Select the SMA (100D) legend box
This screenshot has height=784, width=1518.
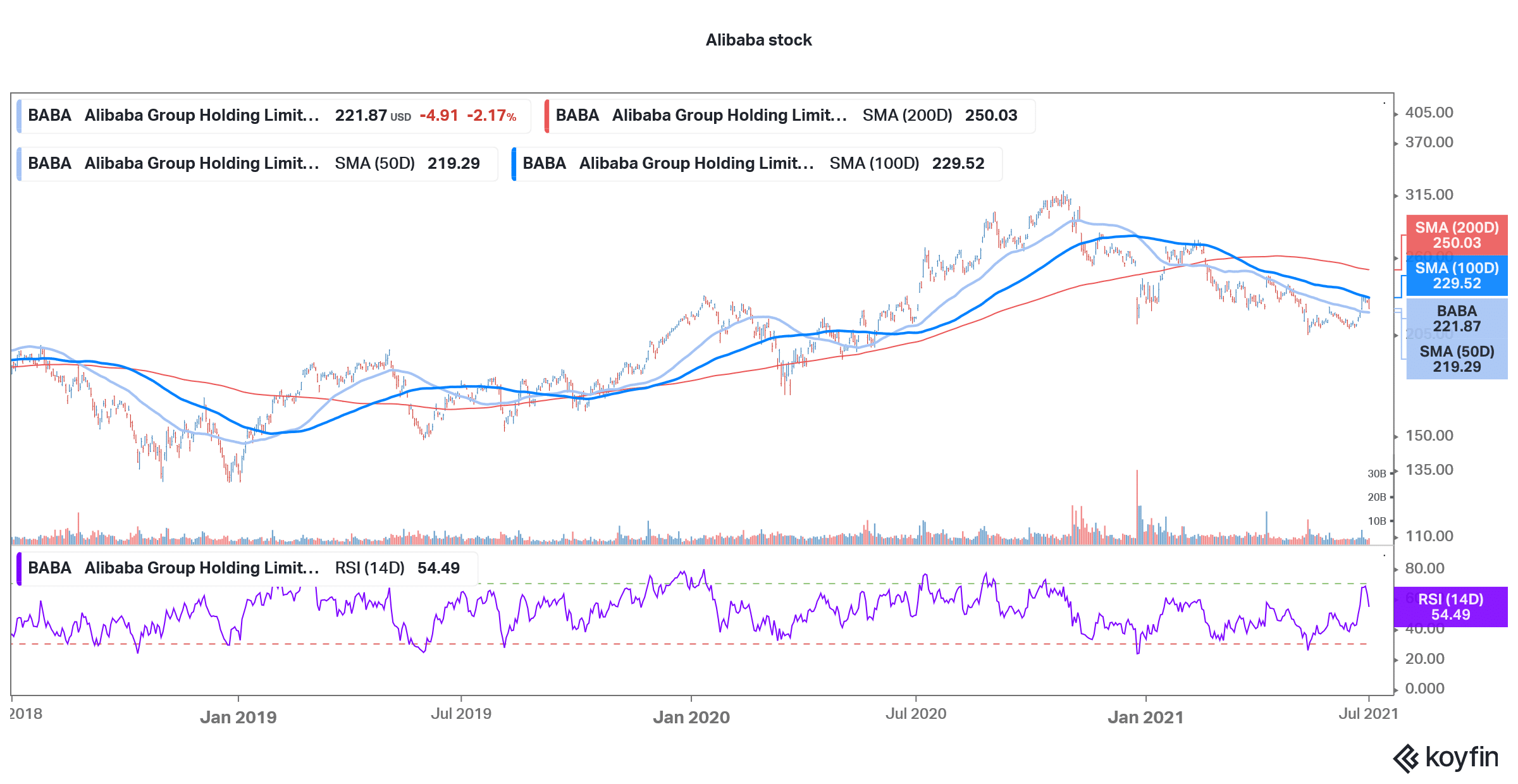tap(756, 164)
